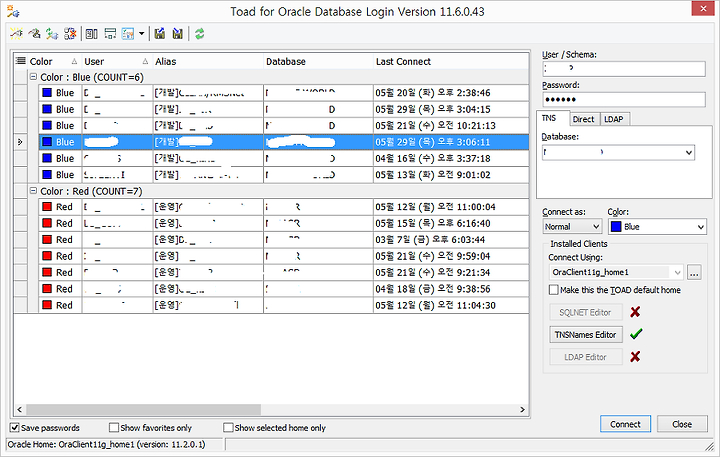Select cell "05월 21일 (수) 오전 10:21:13"
The height and width of the screenshot is (457, 720).
(x=451, y=125)
